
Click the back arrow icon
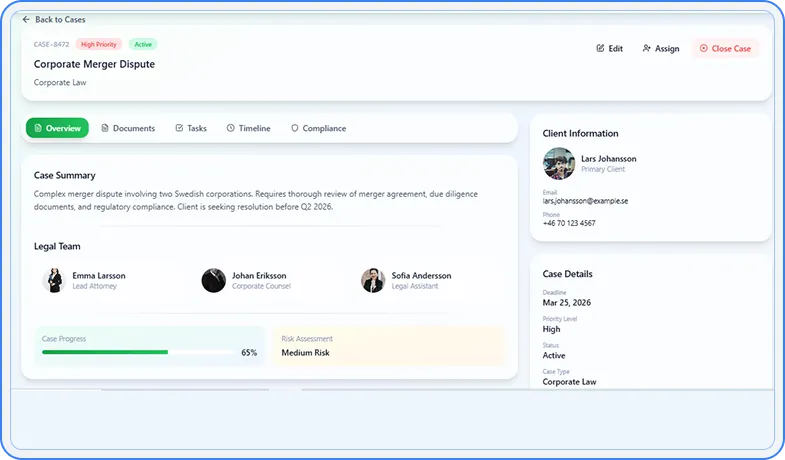(x=26, y=19)
